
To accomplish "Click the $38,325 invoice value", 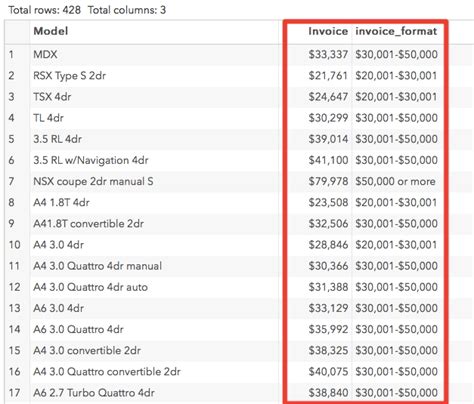I will coord(328,350).
